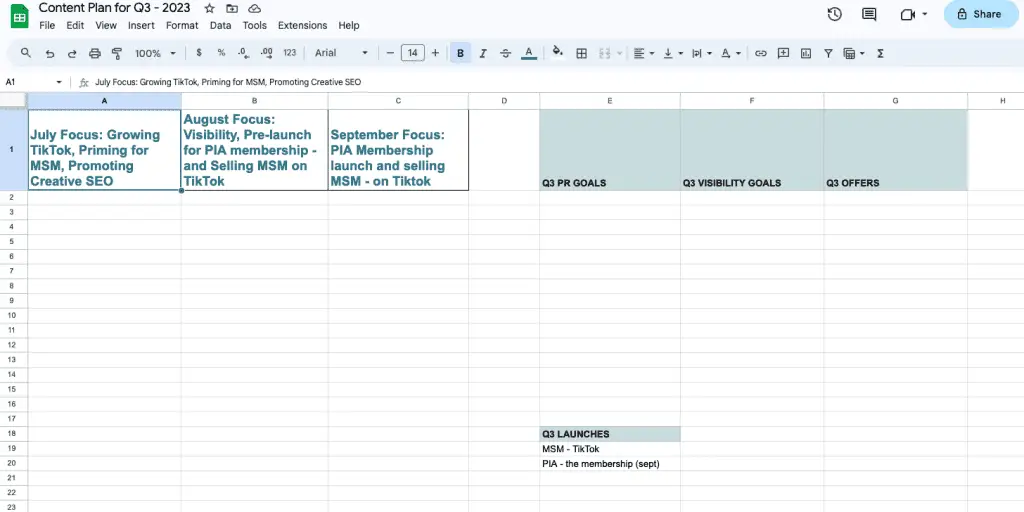Select the MSM - TikTok cell
This screenshot has height=512, width=1024.
coord(610,449)
